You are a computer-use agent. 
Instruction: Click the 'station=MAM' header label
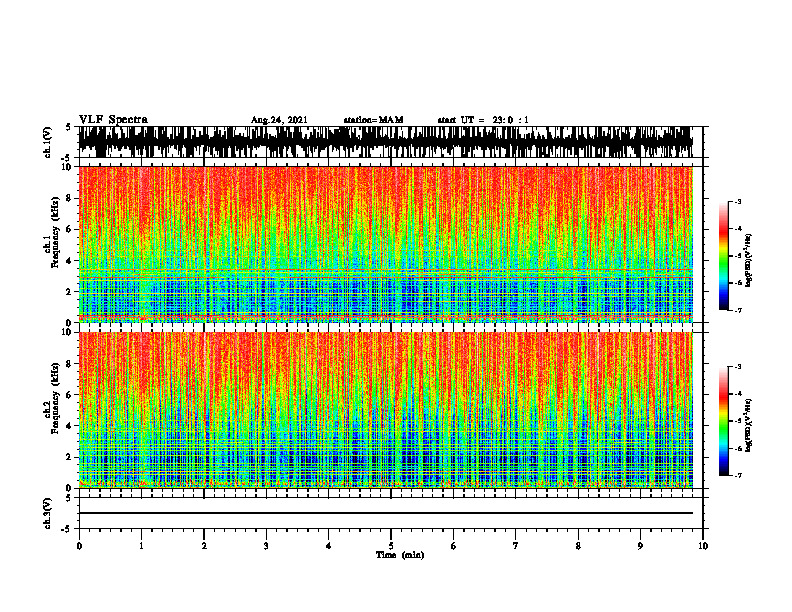(373, 120)
